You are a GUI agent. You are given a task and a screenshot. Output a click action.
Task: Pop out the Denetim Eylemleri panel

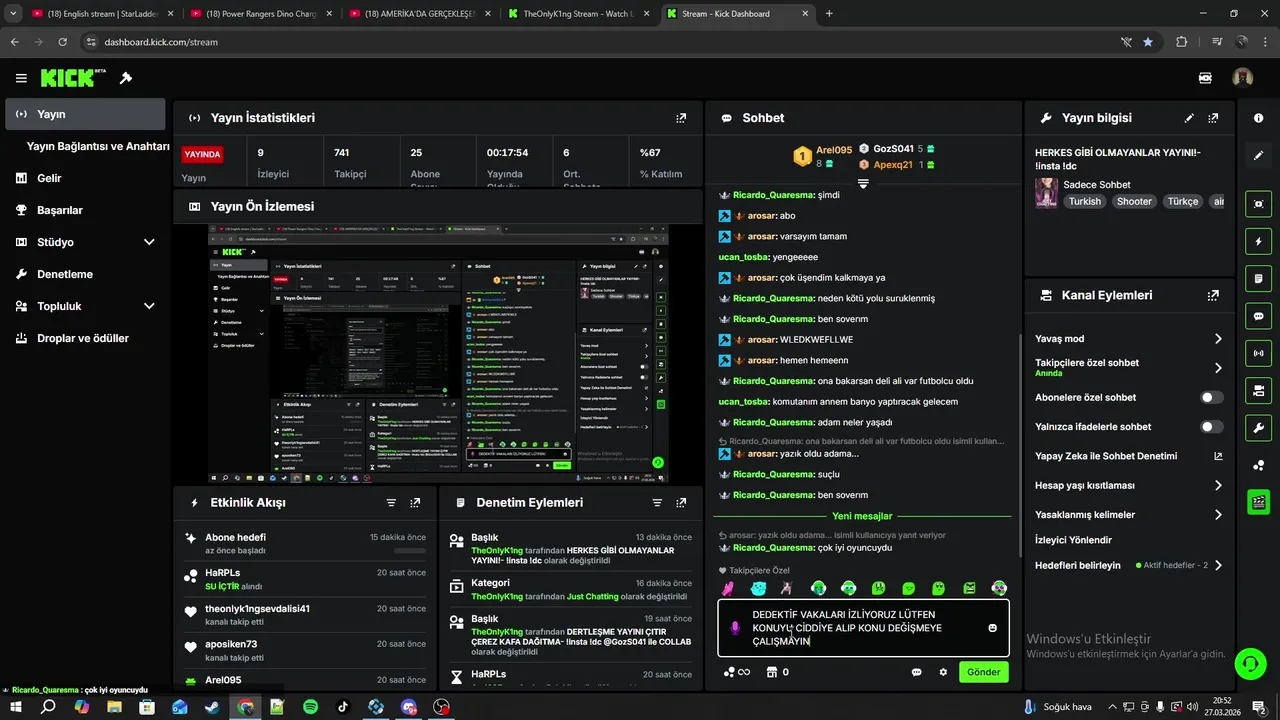[681, 503]
